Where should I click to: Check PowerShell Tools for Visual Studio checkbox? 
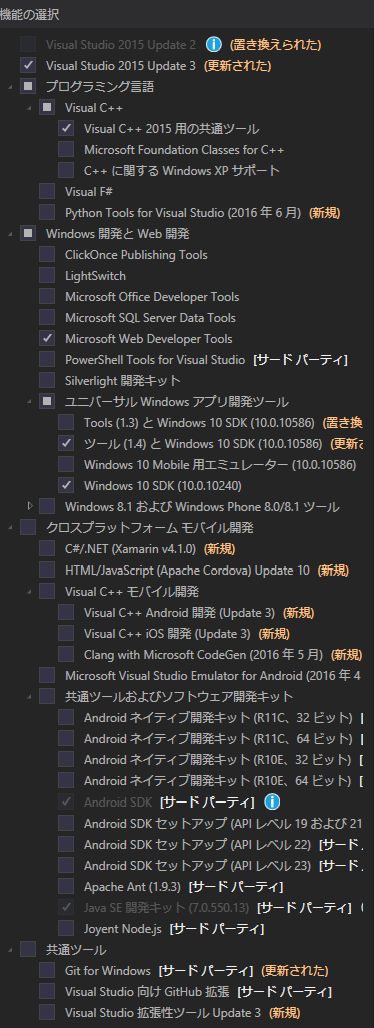47,359
